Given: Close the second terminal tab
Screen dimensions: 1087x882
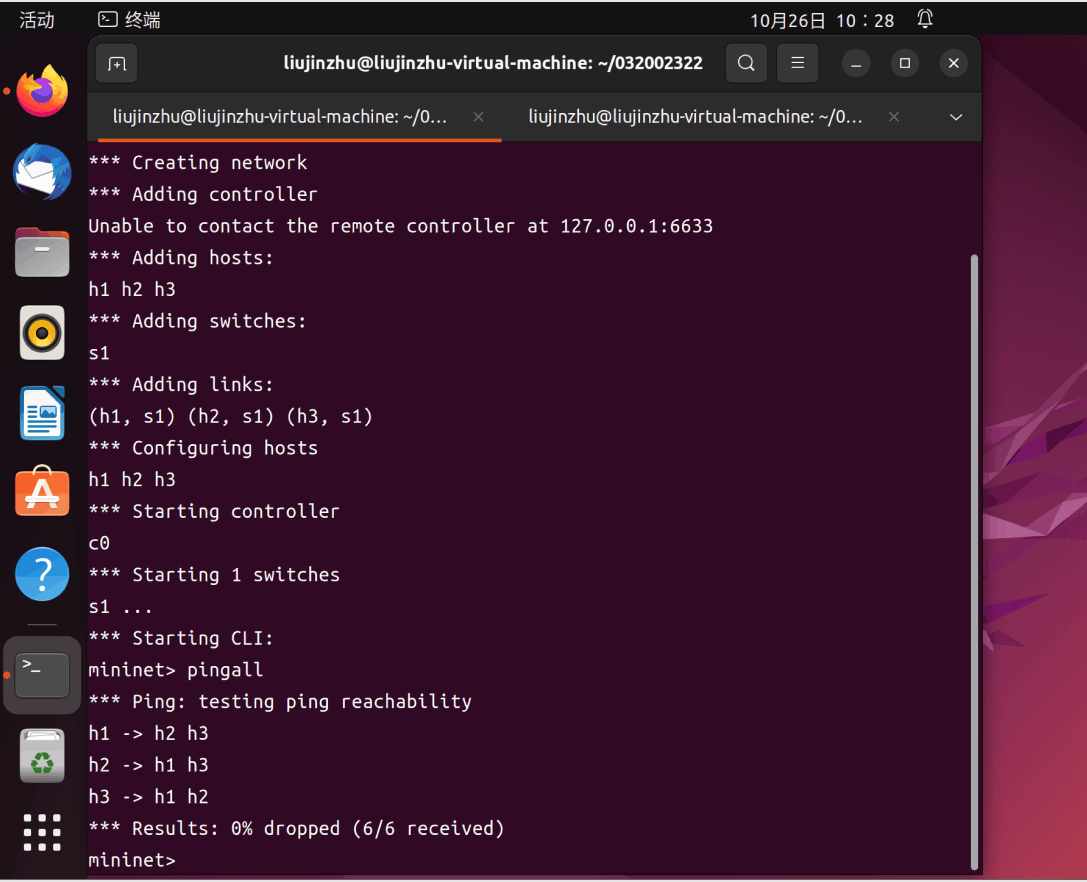Looking at the screenshot, I should click(x=894, y=117).
